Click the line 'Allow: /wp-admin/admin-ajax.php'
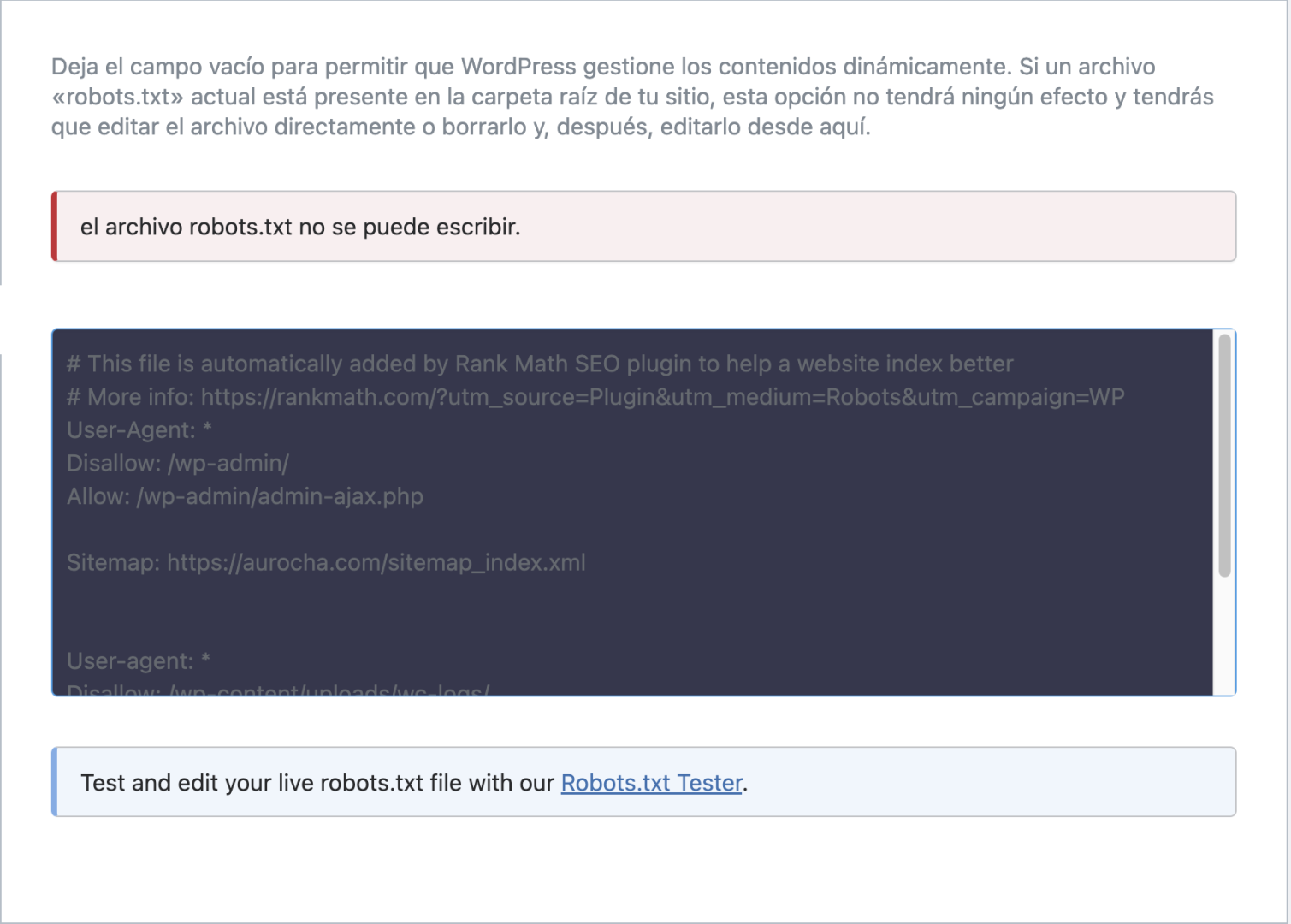 [x=245, y=496]
